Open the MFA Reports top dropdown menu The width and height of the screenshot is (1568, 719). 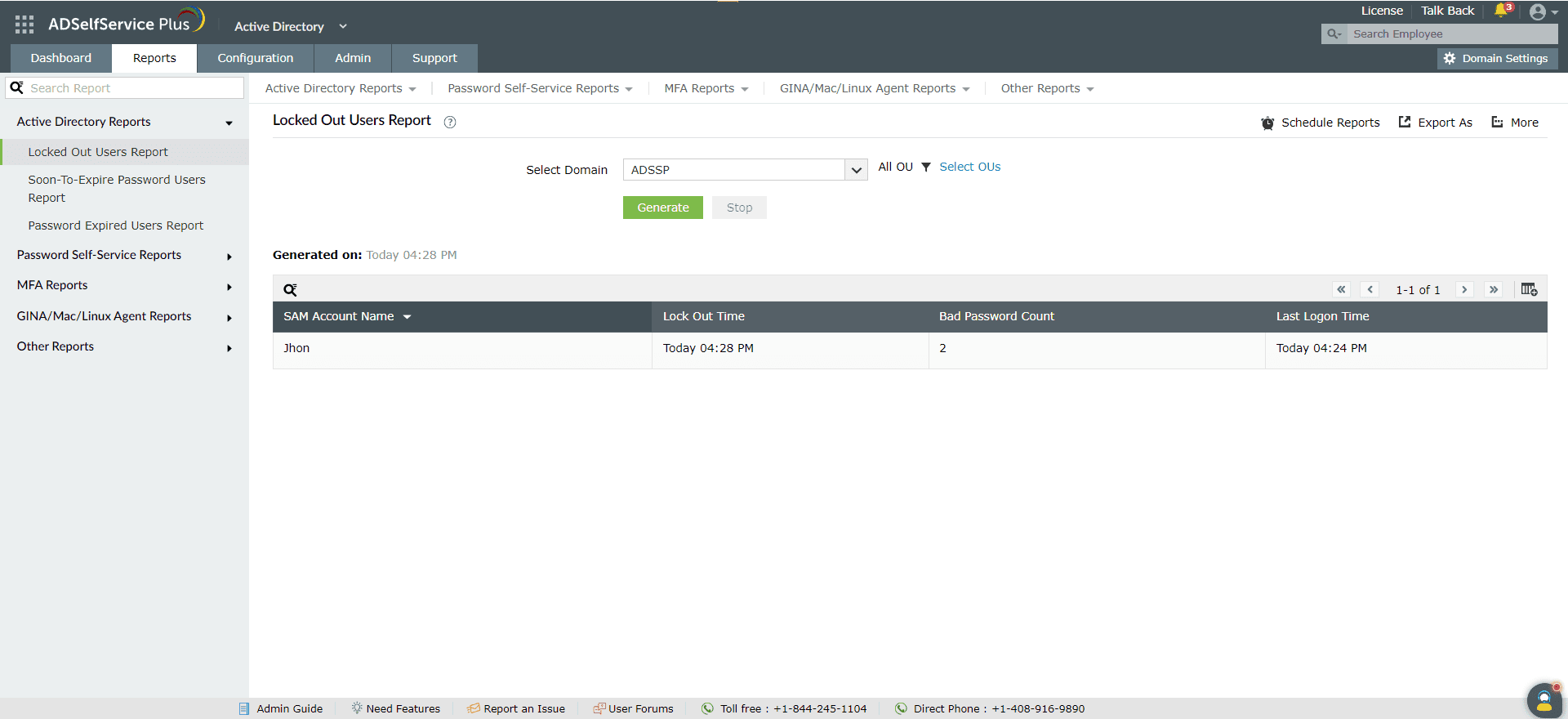coord(706,88)
